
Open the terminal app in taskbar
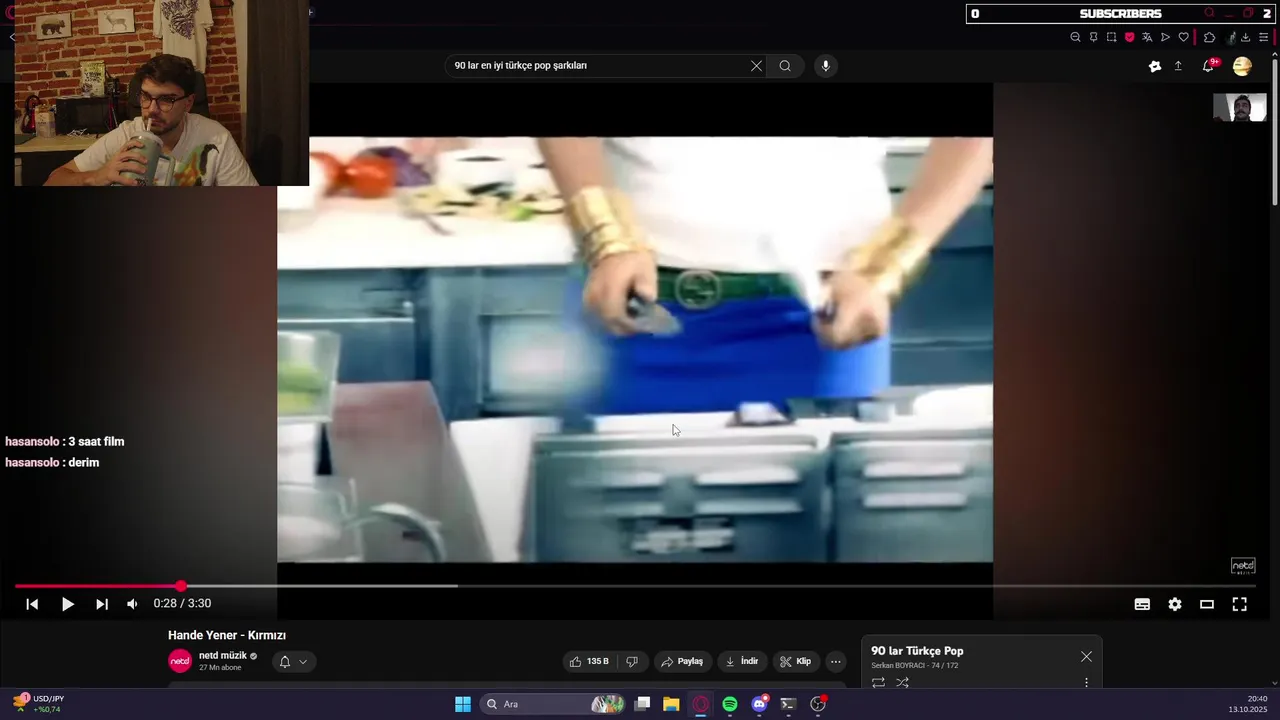tap(788, 704)
